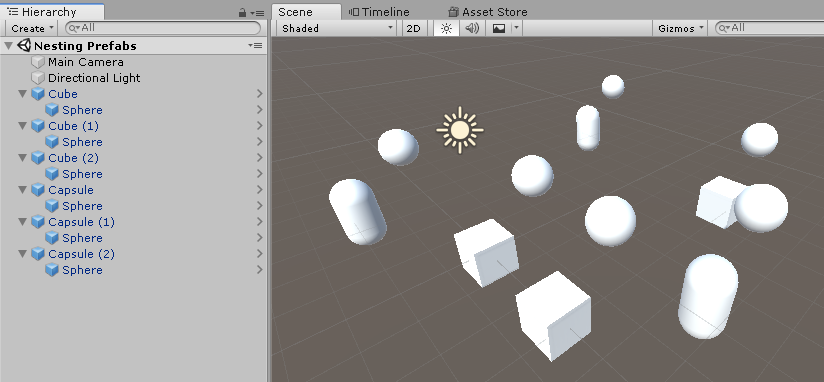Click the blue prefab icon of Capsule (2)

click(x=38, y=254)
